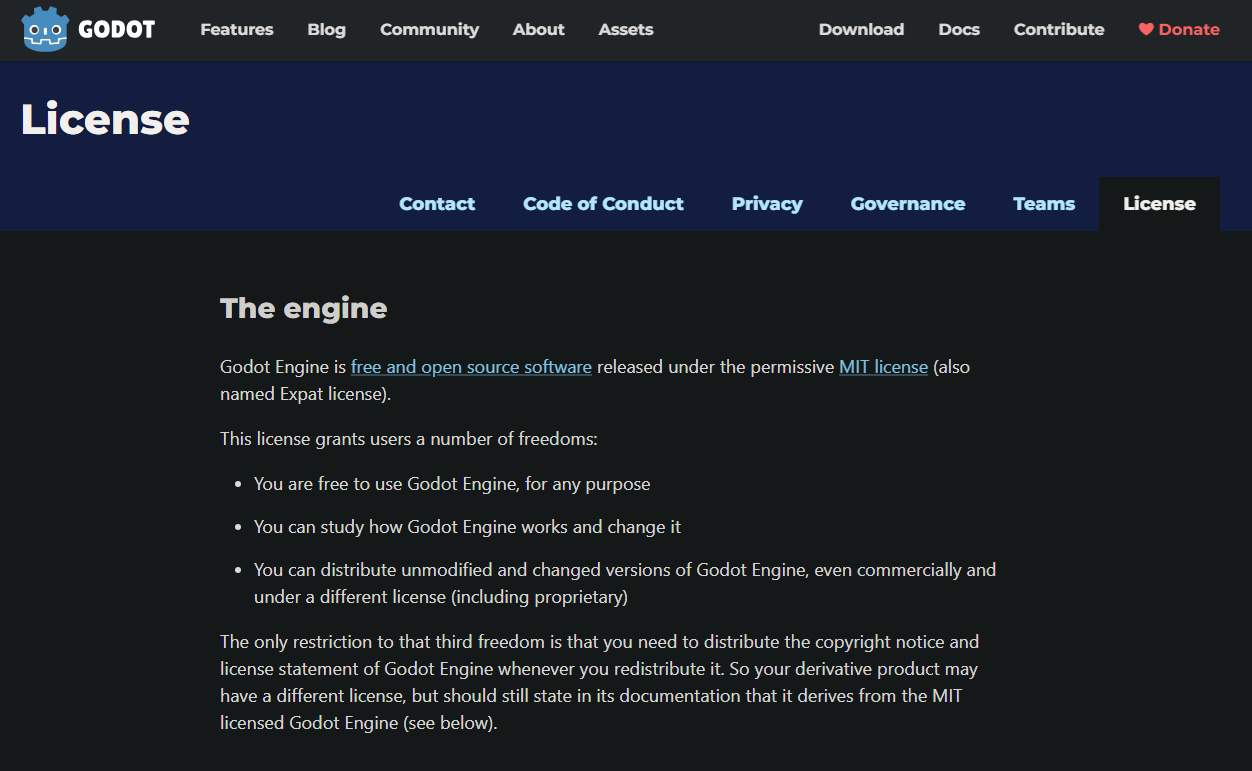The height and width of the screenshot is (771, 1252).
Task: Select About in the top navigation
Action: tap(539, 30)
